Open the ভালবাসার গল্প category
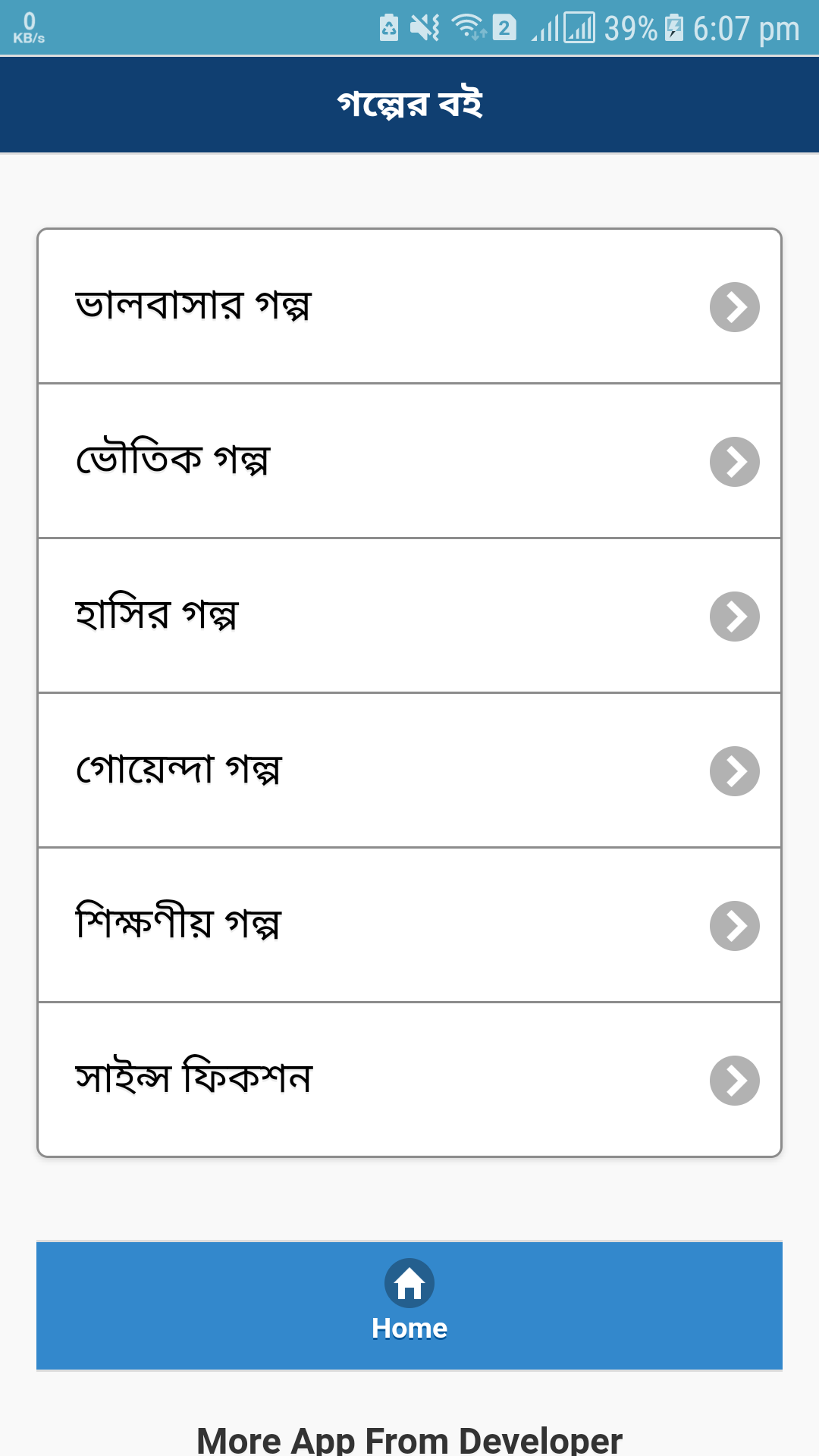Viewport: 819px width, 1456px height. click(x=409, y=306)
